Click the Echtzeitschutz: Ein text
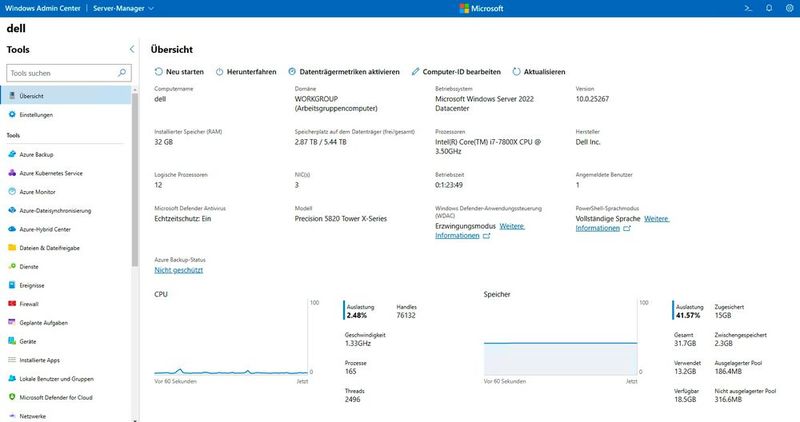Viewport: 800px width, 422px height. pyautogui.click(x=183, y=218)
